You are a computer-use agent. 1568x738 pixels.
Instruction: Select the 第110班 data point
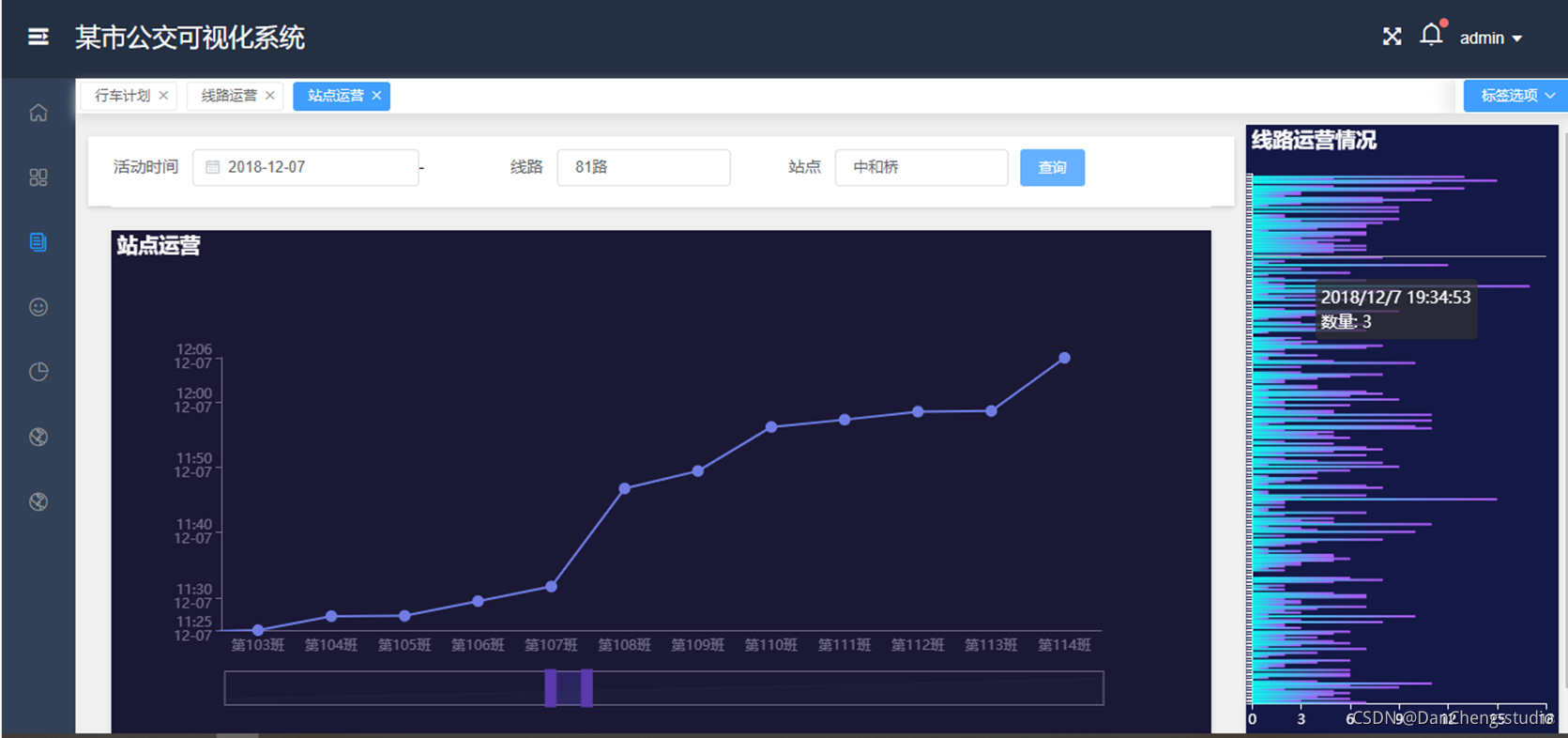tap(771, 427)
